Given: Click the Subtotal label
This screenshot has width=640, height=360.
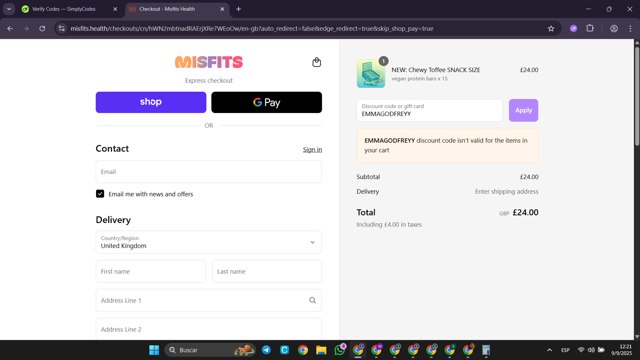Looking at the screenshot, I should 368,177.
